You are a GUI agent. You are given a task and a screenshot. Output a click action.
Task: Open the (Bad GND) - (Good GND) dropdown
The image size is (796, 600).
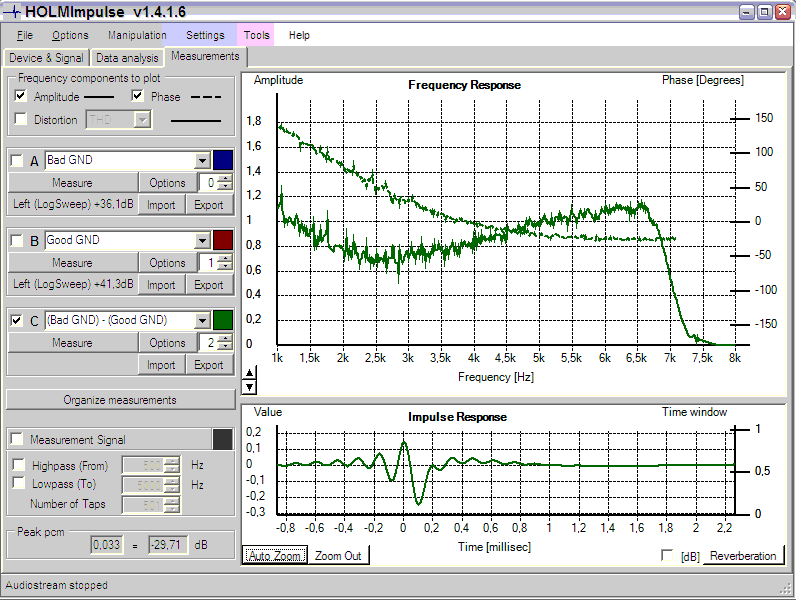click(x=202, y=320)
